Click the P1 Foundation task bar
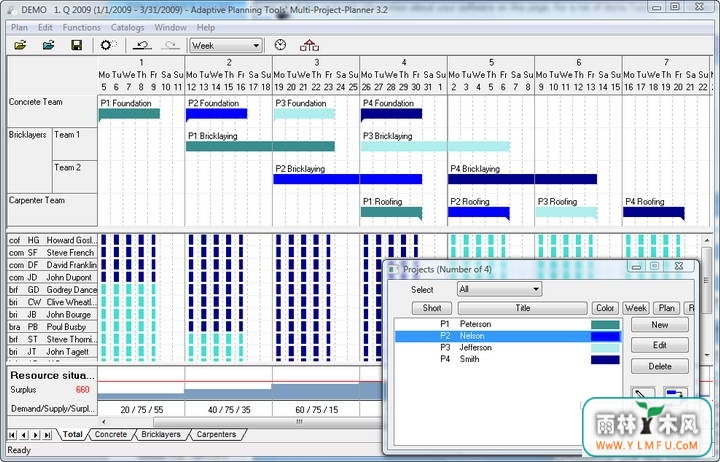Screen dimensions: 720x462 point(129,113)
